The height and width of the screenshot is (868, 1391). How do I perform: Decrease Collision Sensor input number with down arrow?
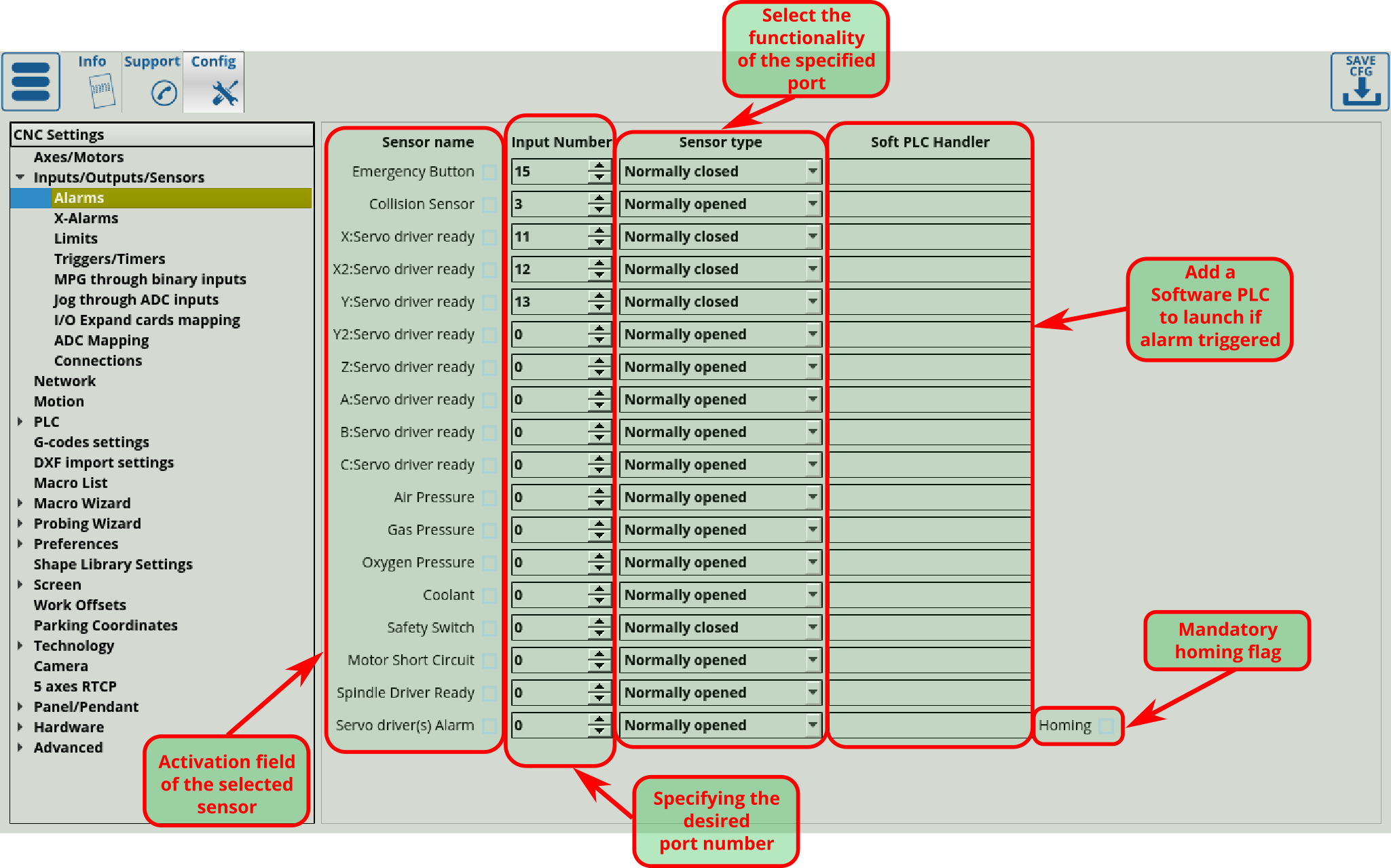[x=599, y=210]
